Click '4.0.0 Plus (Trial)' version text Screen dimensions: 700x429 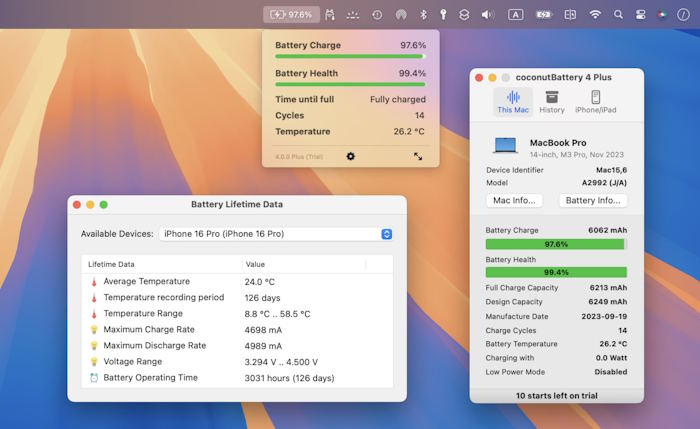point(299,157)
